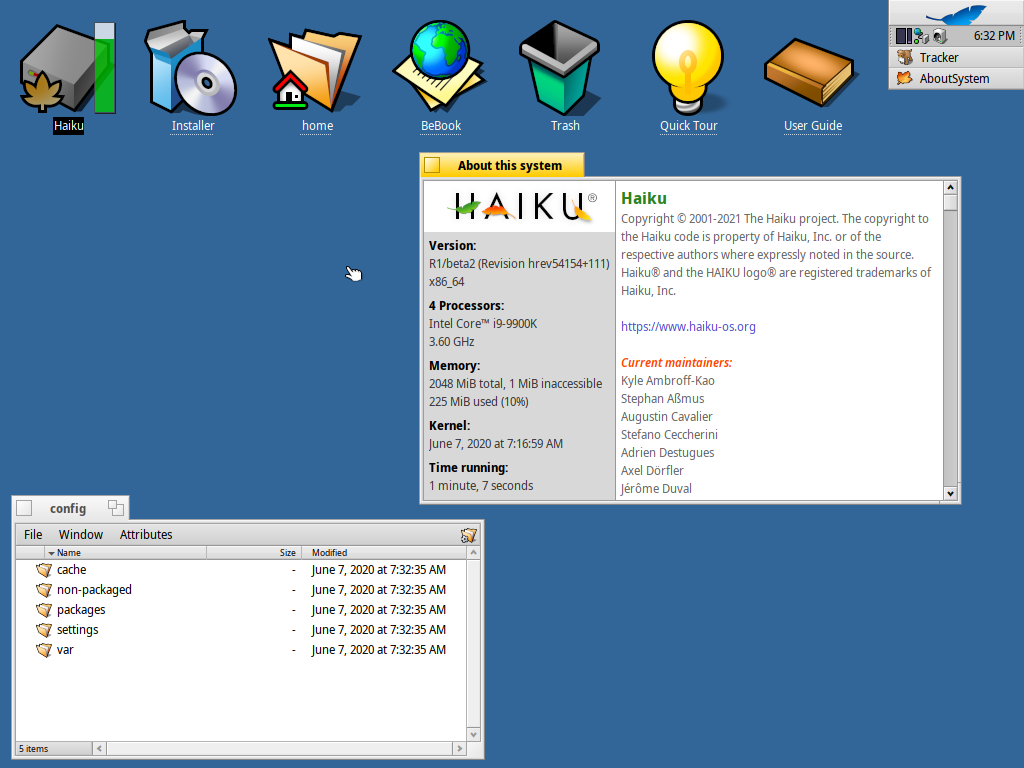Click the 'packages' folder name
Screen dimensions: 1024x768
81,610
